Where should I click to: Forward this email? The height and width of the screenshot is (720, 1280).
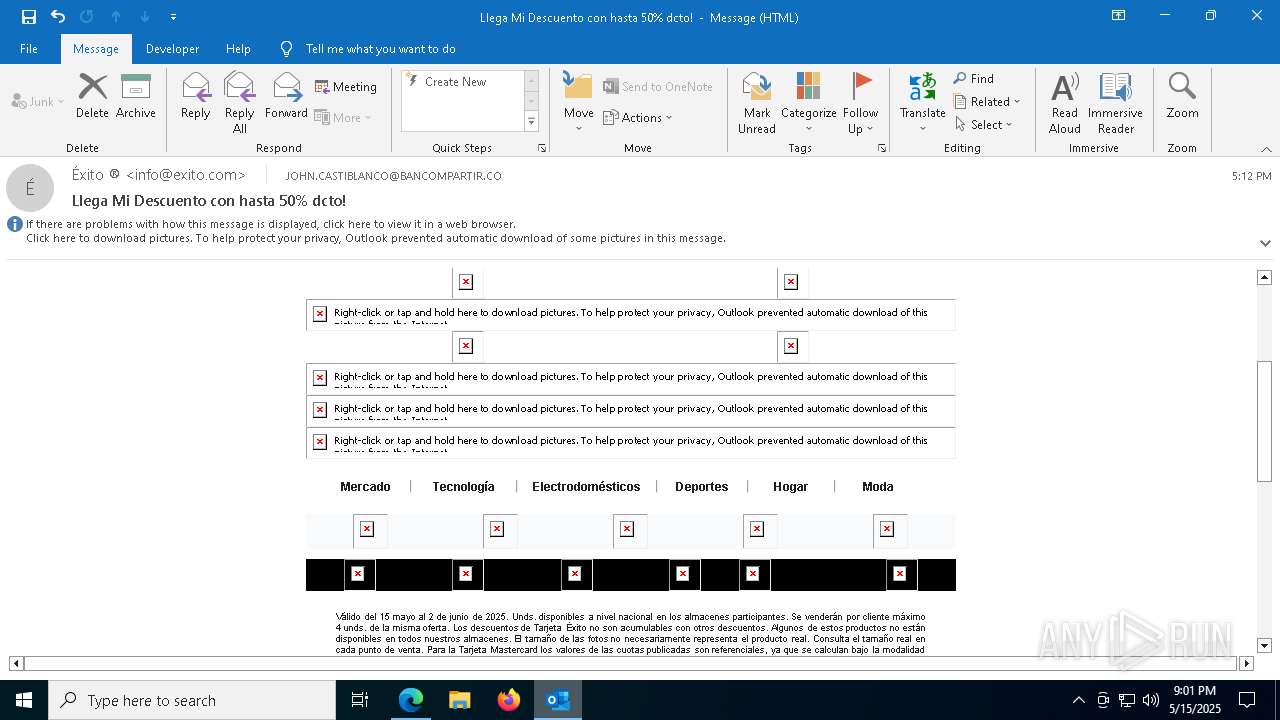pos(287,96)
